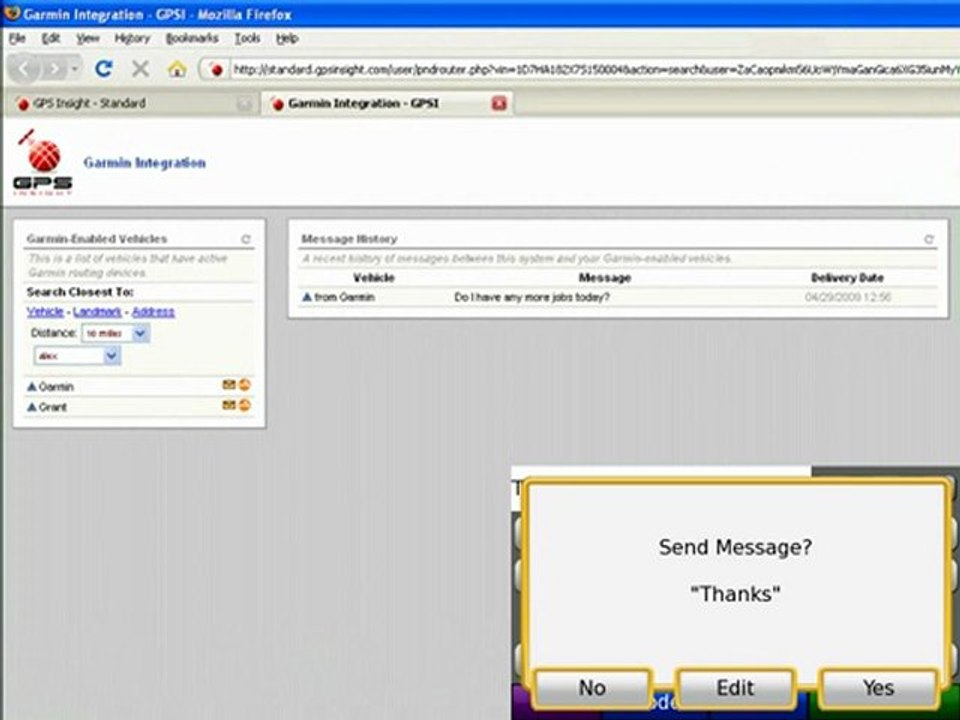
Task: Open the History menu
Action: (x=132, y=39)
